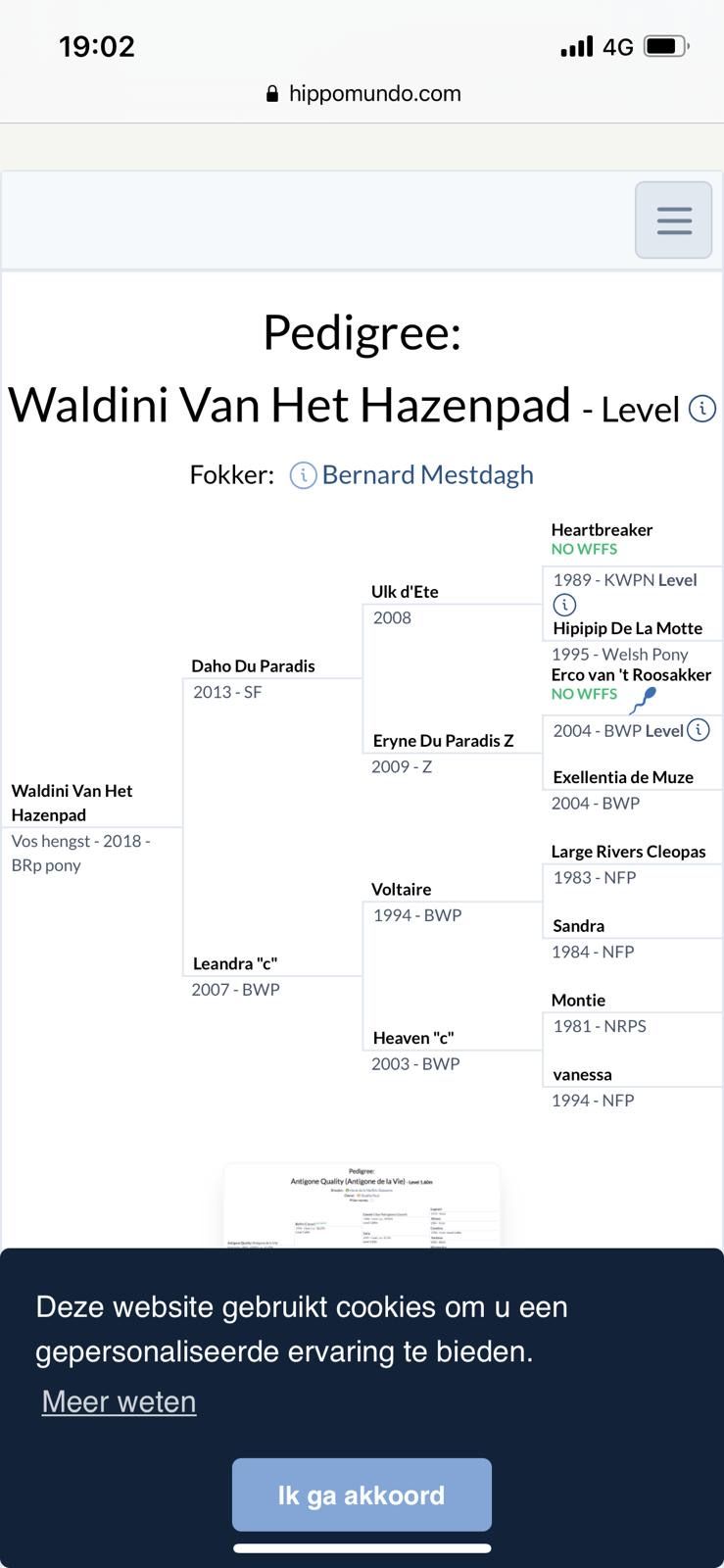Open the Voltaire pedigree entry

pyautogui.click(x=401, y=890)
